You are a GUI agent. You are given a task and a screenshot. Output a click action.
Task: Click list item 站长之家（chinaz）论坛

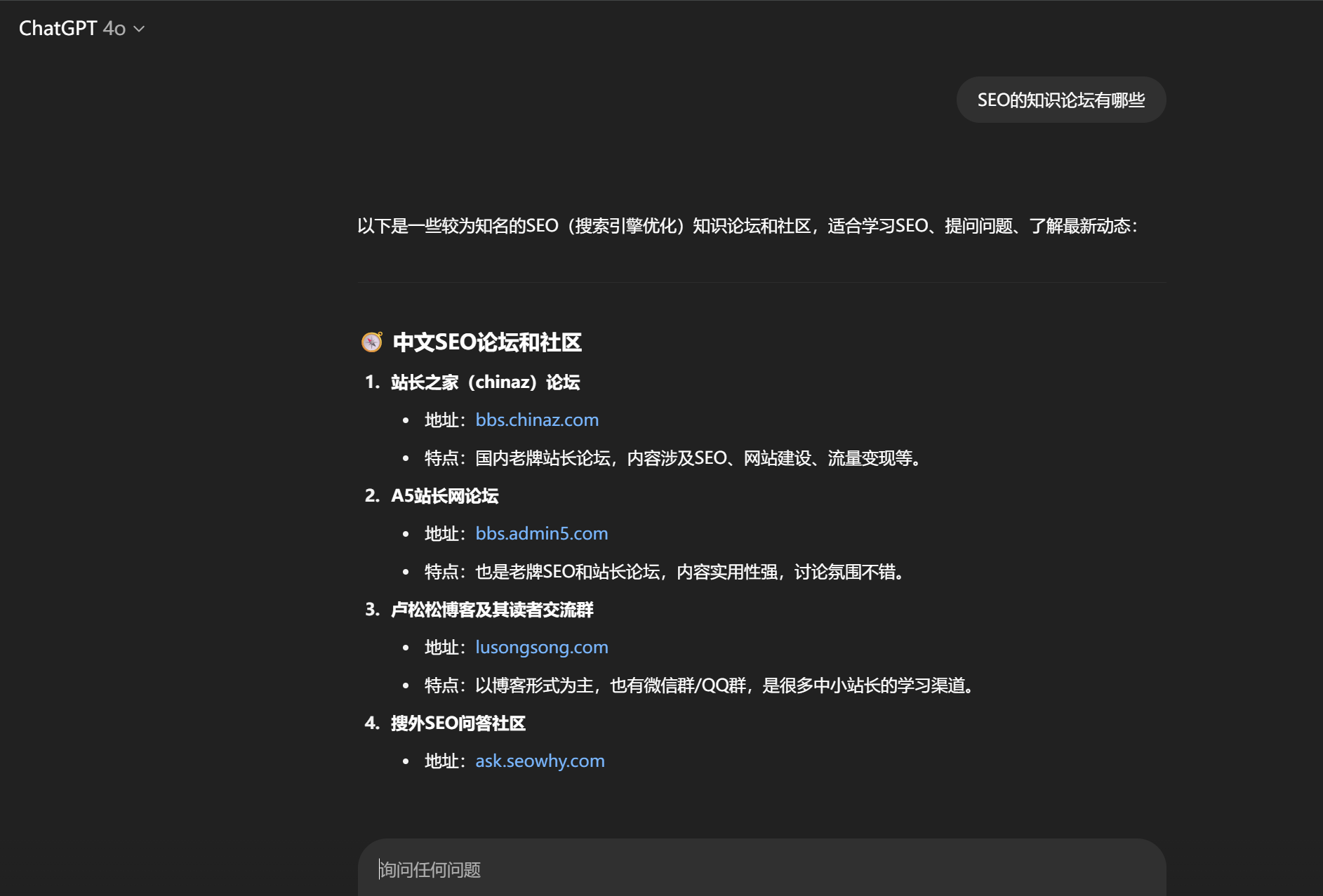tap(485, 382)
